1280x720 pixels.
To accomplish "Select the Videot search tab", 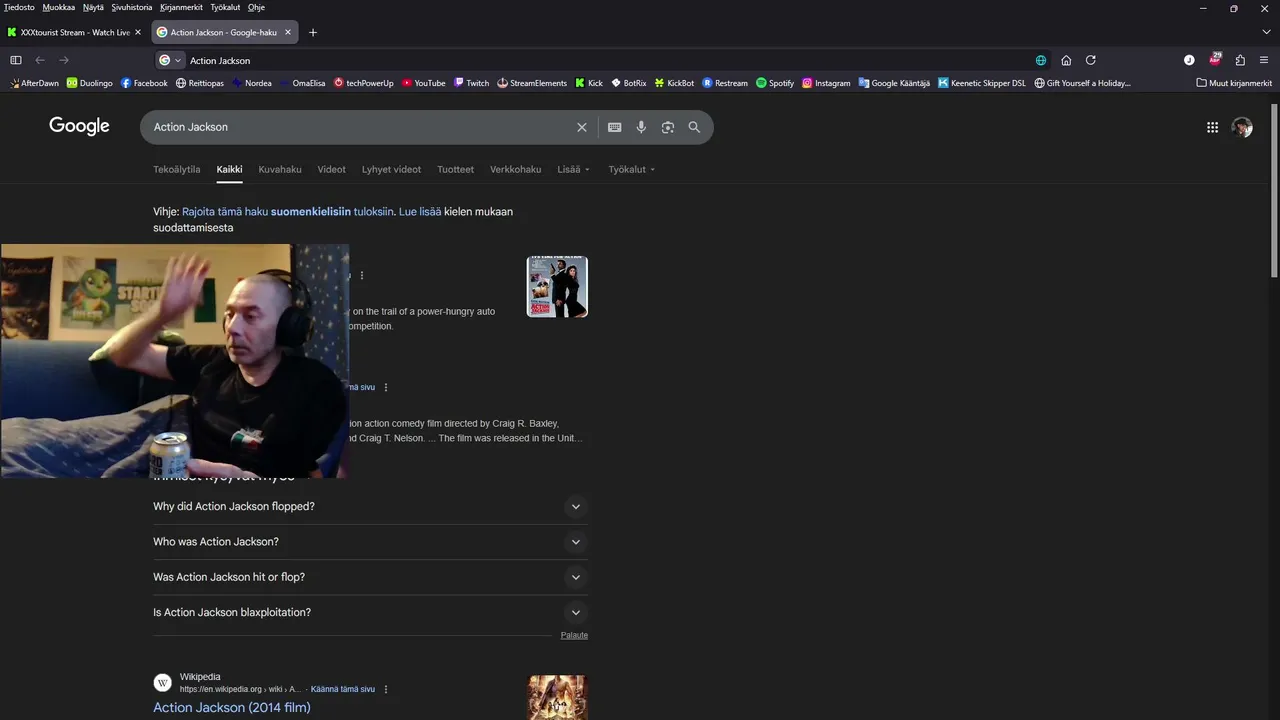I will click(x=331, y=169).
